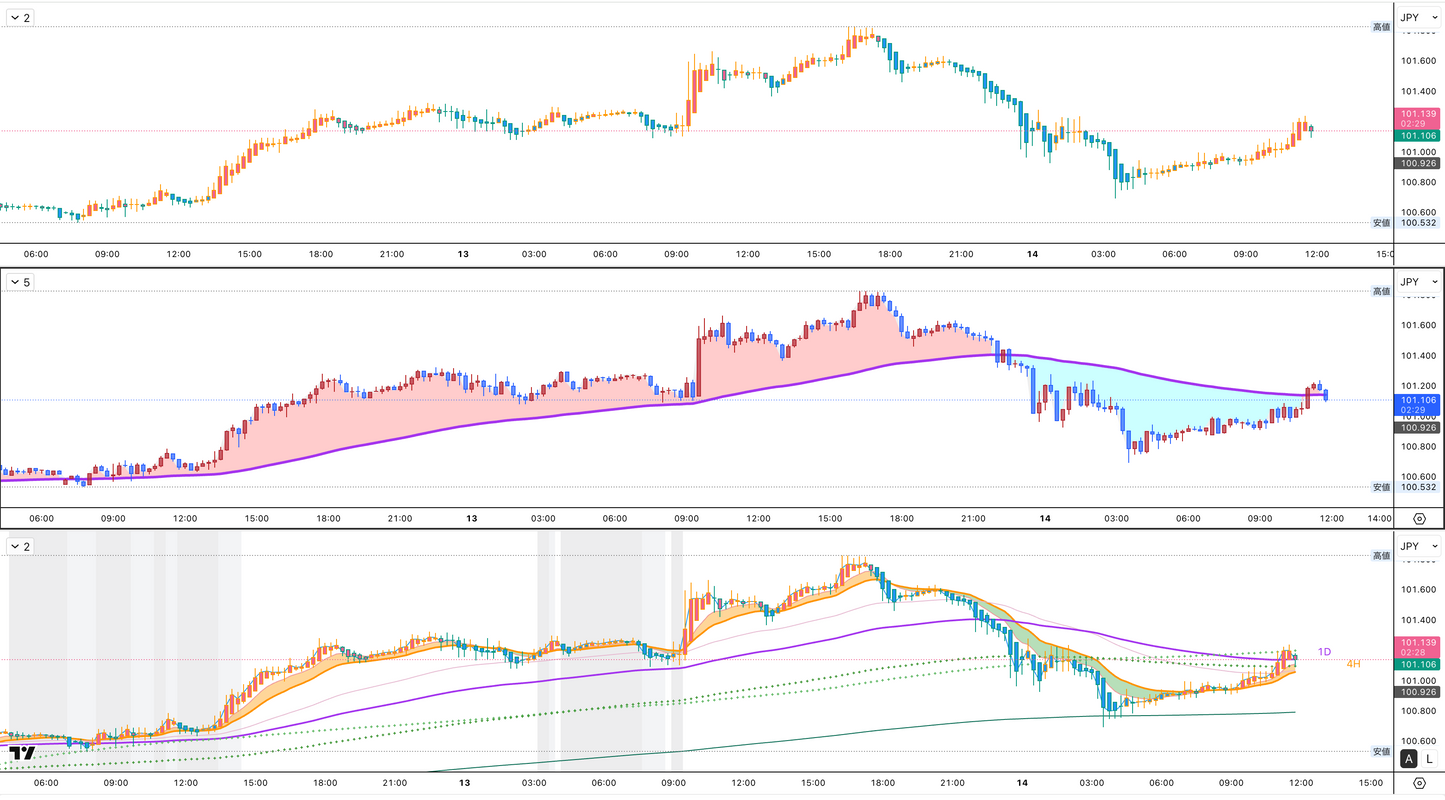
Task: Open the JPY currency dropdown in top chart
Action: (1418, 17)
